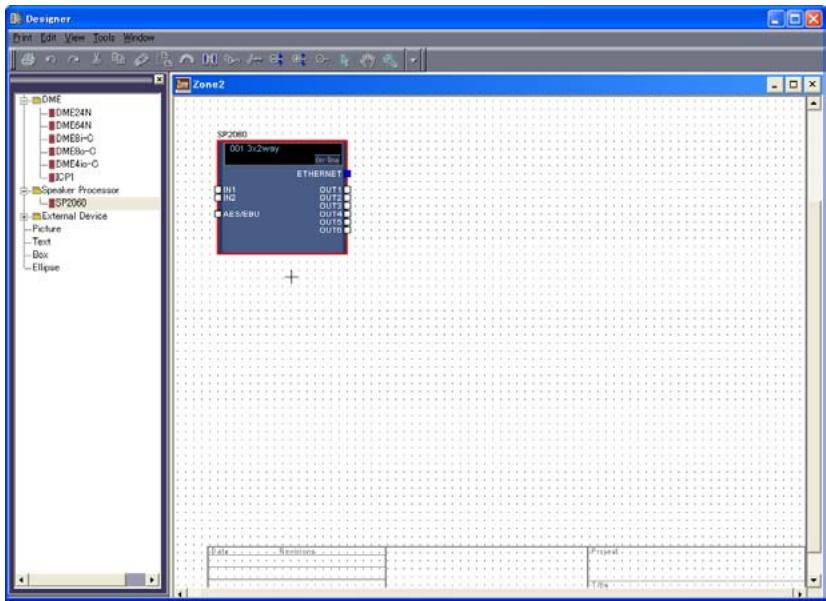Open the Window menu
The height and width of the screenshot is (601, 826).
(139, 37)
